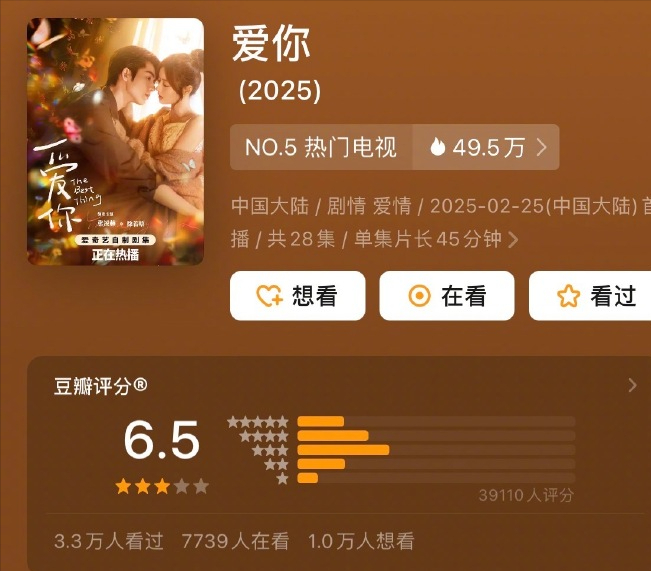Open the 3.3万人看过 list
Viewport: 651px width, 571px height.
click(109, 541)
